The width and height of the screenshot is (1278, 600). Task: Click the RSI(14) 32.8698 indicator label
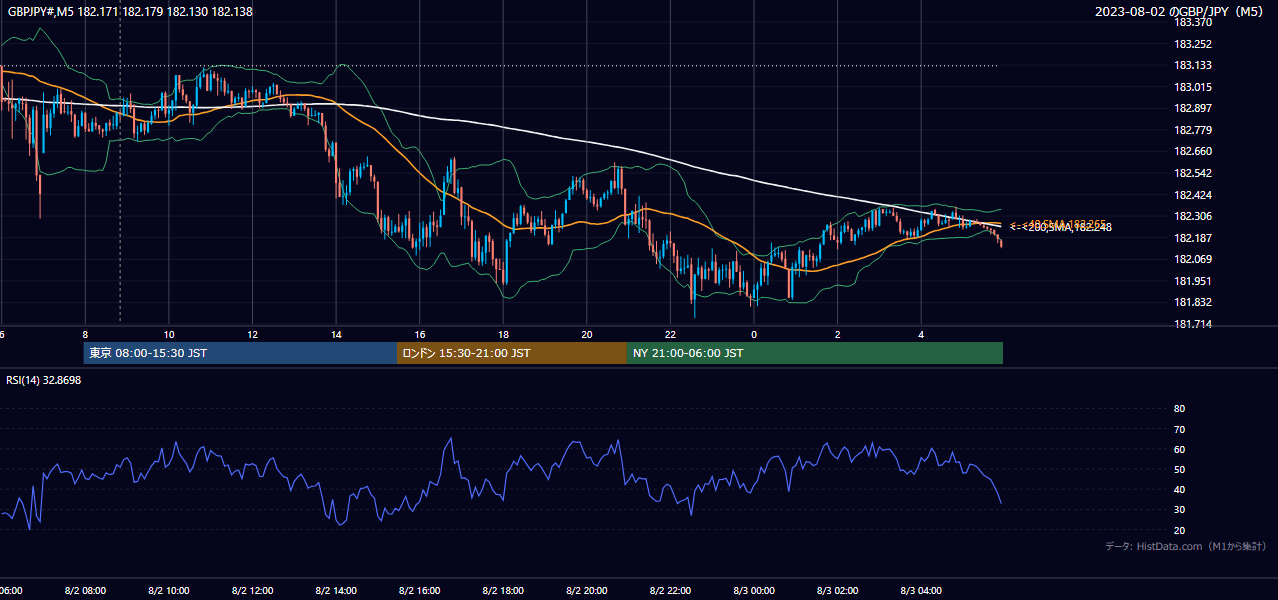coord(44,380)
